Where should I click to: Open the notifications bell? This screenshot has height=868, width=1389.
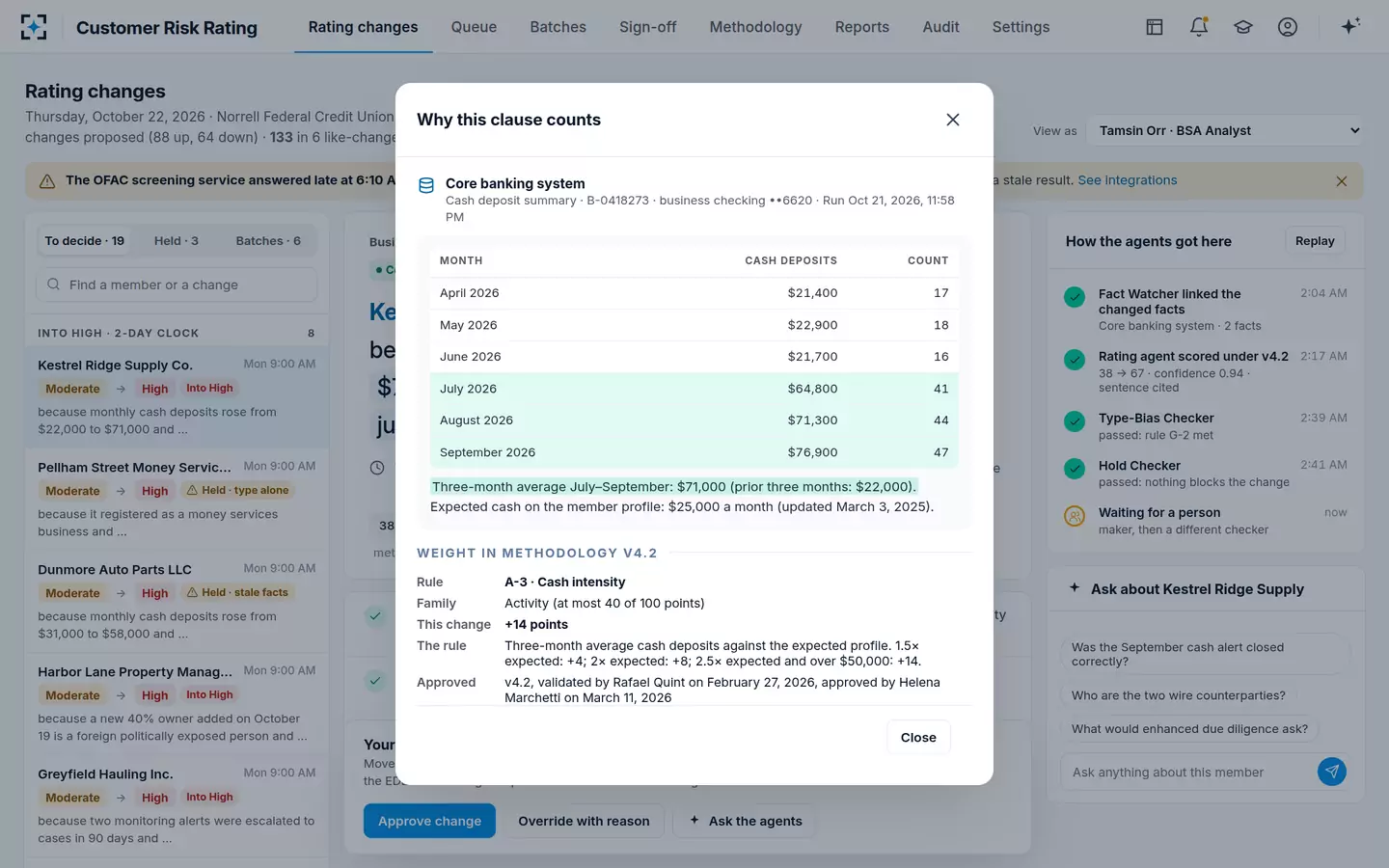(x=1199, y=27)
